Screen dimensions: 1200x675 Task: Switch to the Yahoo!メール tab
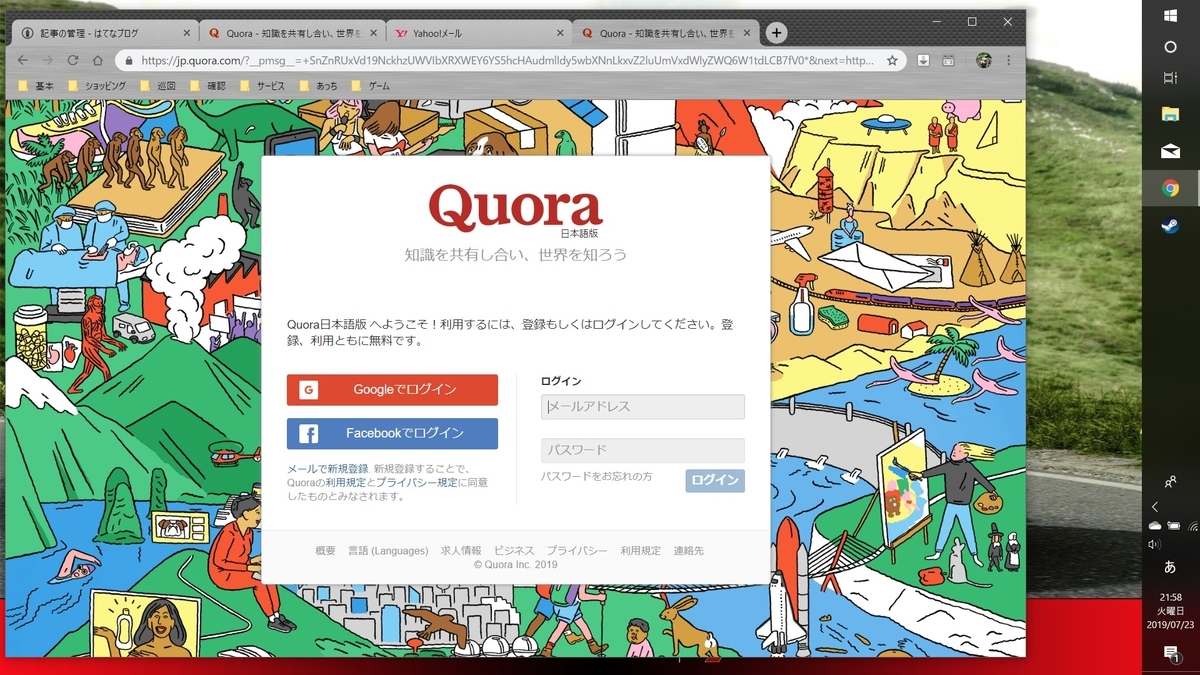click(478, 33)
